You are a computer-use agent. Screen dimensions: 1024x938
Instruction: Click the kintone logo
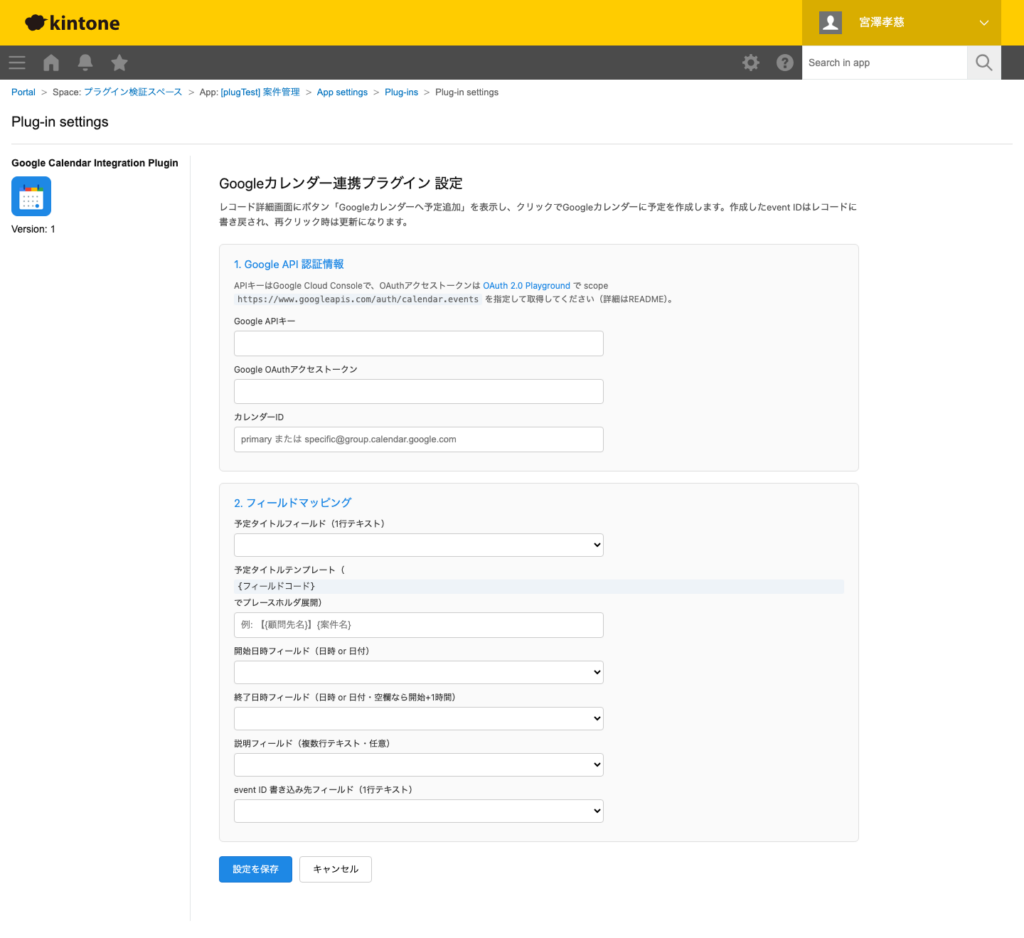pos(70,22)
